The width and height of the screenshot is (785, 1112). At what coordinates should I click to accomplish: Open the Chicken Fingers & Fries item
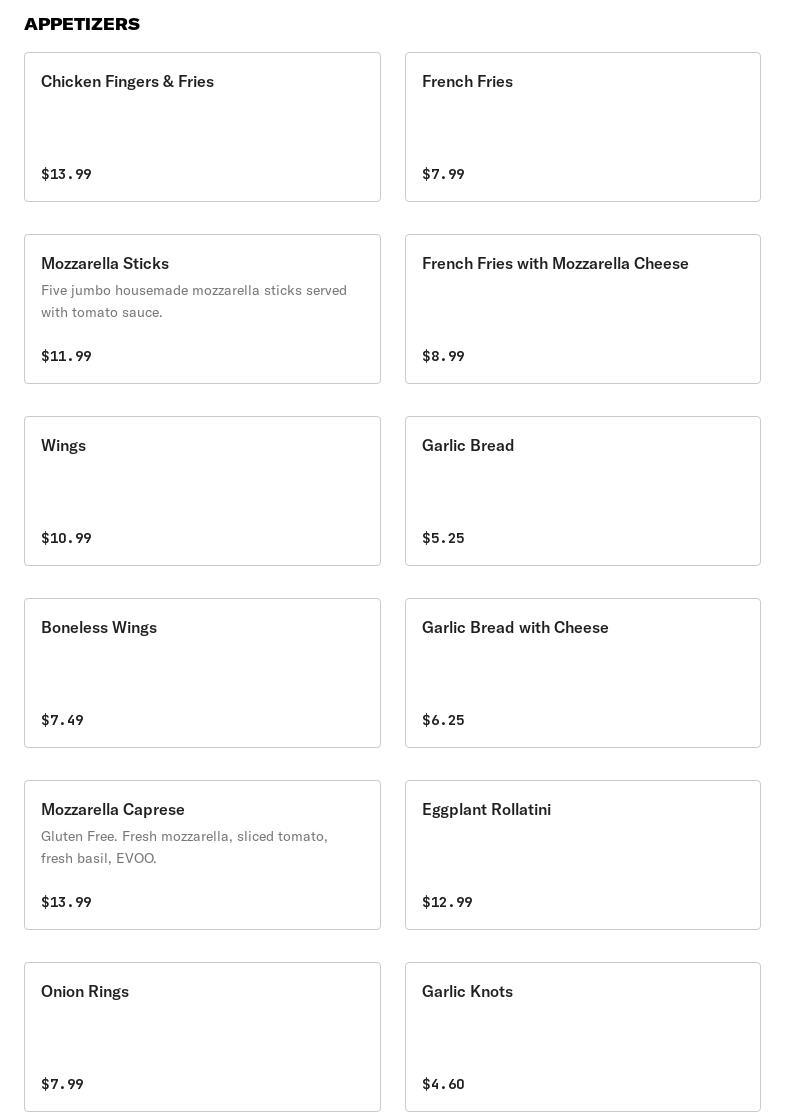[x=202, y=127]
